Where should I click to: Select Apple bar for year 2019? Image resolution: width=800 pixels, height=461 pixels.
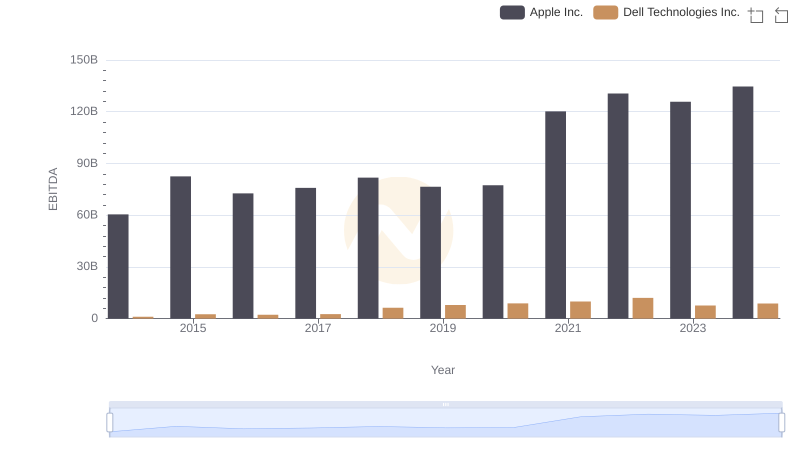[431, 252]
